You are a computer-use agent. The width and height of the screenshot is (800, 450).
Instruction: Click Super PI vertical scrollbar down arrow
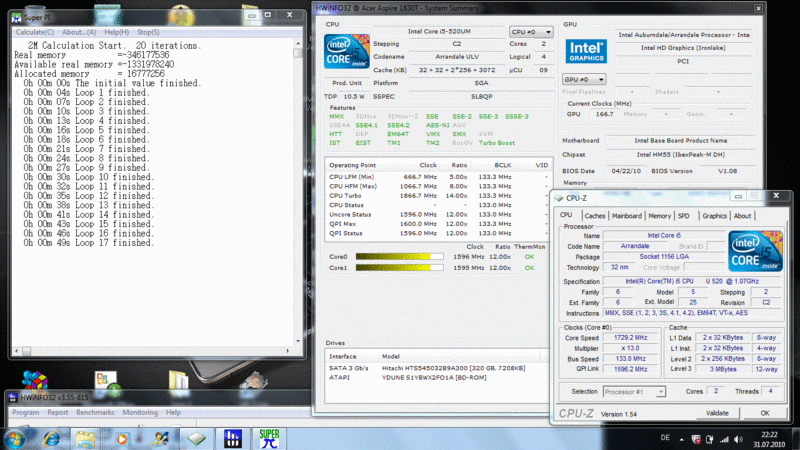298,341
